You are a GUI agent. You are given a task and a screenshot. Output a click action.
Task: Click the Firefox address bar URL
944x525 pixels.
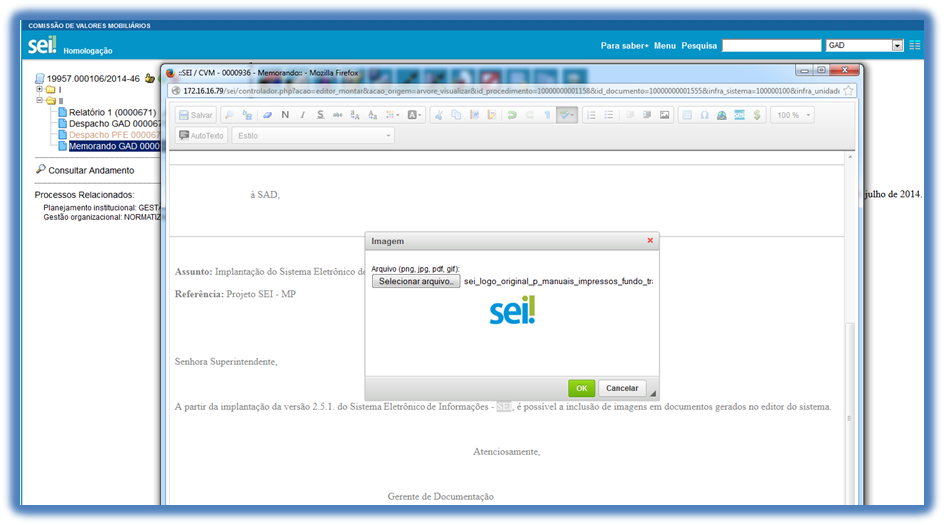(511, 91)
